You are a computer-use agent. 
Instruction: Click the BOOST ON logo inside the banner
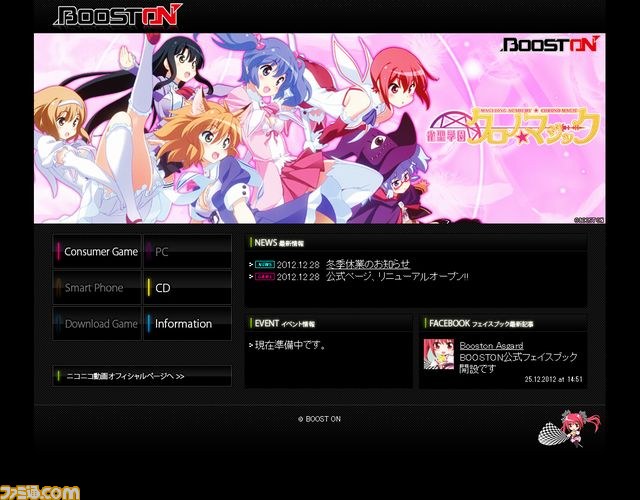coord(551,44)
